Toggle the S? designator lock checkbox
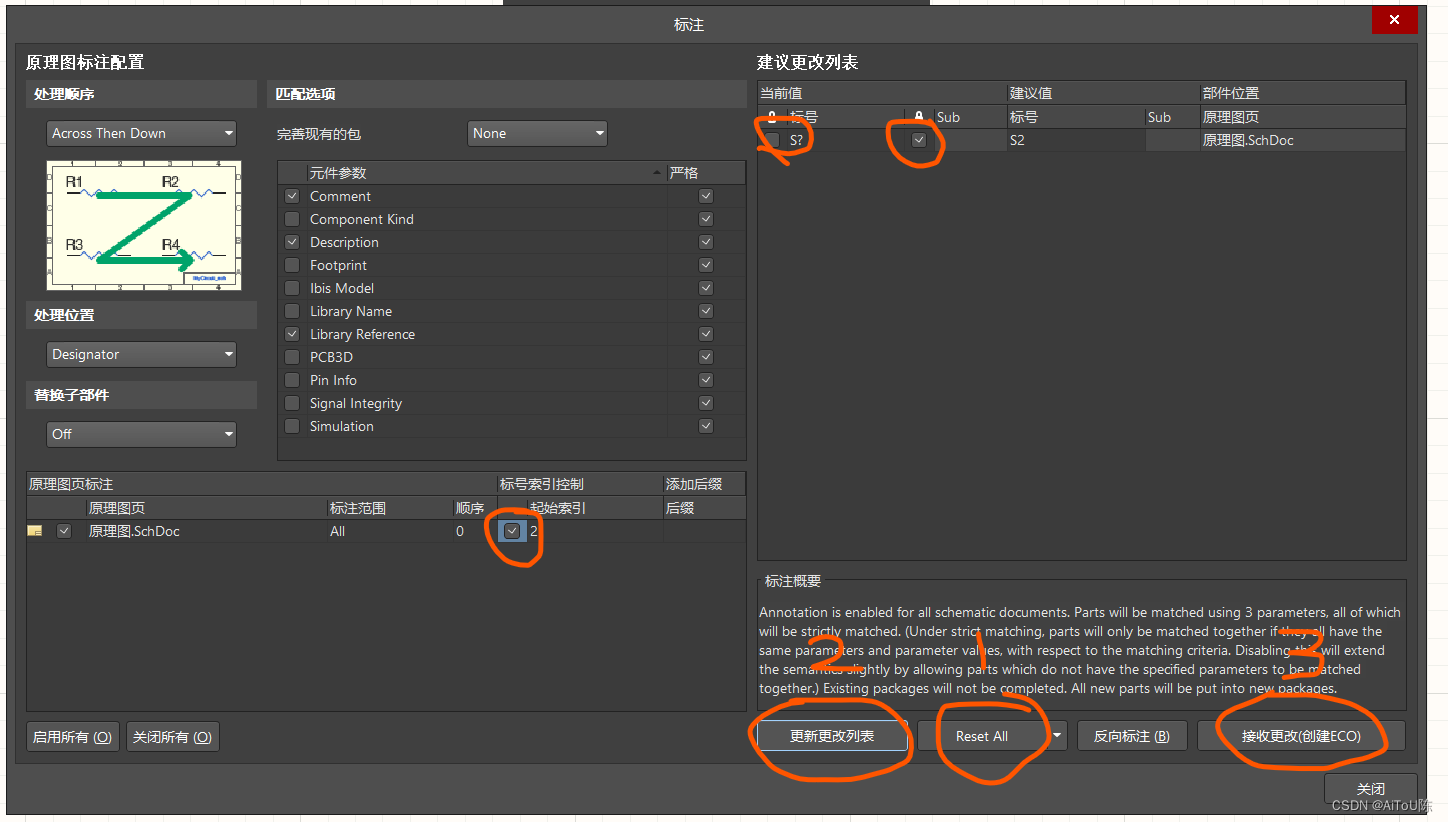This screenshot has width=1448, height=822. click(773, 140)
